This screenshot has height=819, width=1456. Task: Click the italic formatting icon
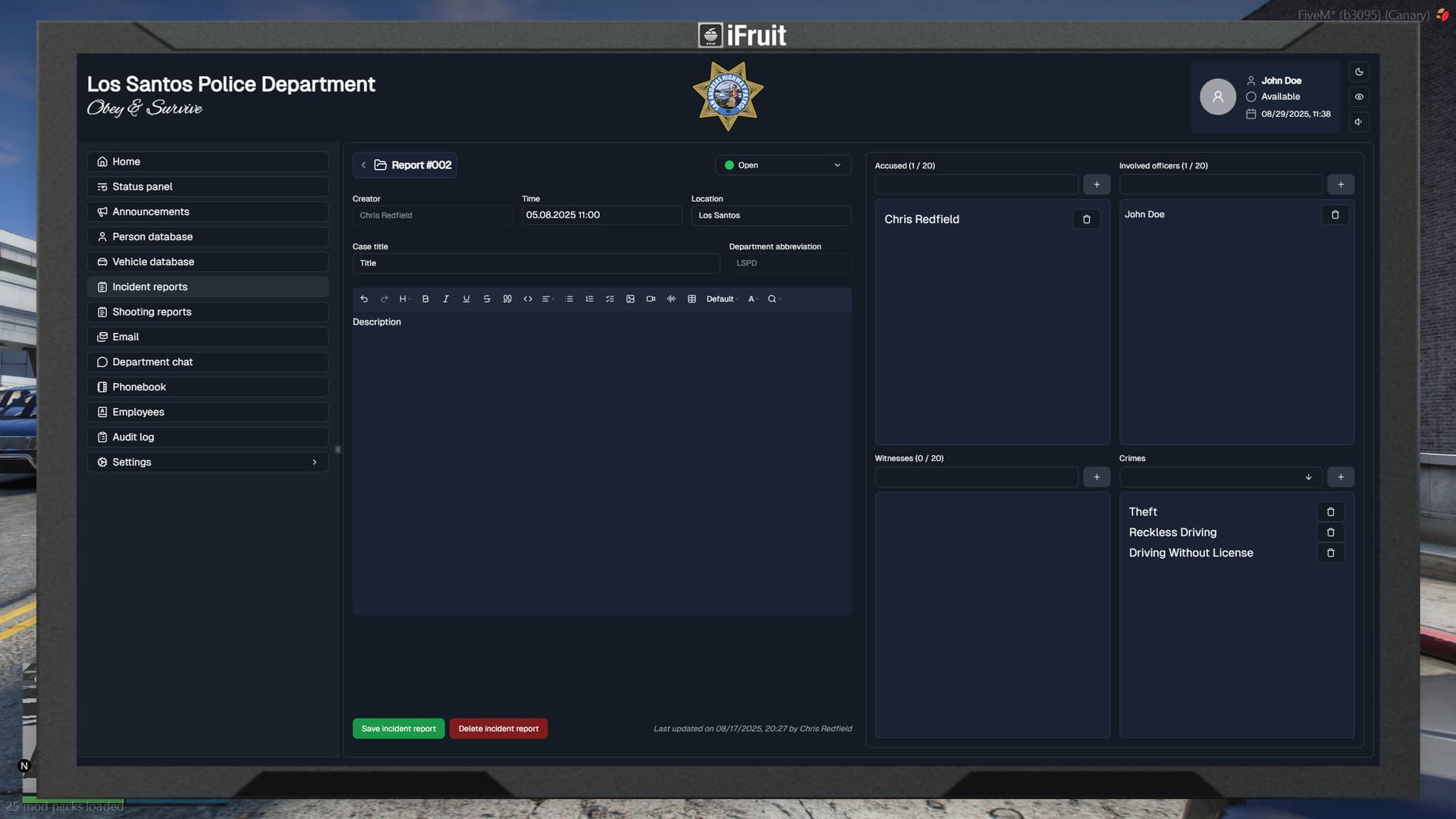446,299
